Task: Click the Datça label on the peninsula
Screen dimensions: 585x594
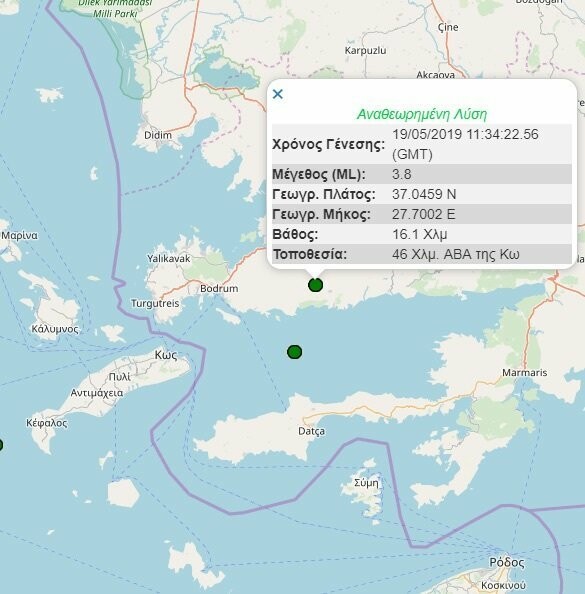Action: [x=311, y=431]
